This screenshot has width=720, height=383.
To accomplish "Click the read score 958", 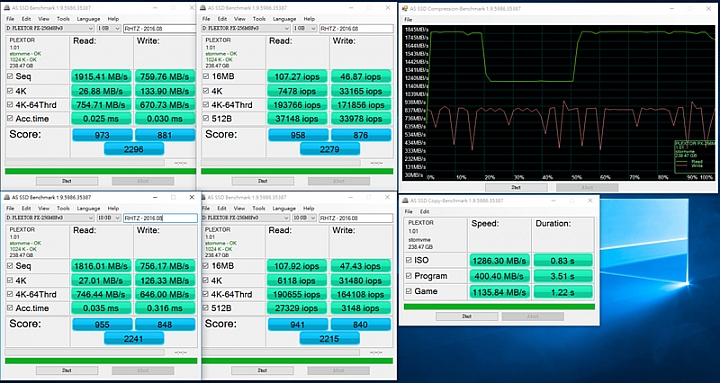I will (x=298, y=135).
